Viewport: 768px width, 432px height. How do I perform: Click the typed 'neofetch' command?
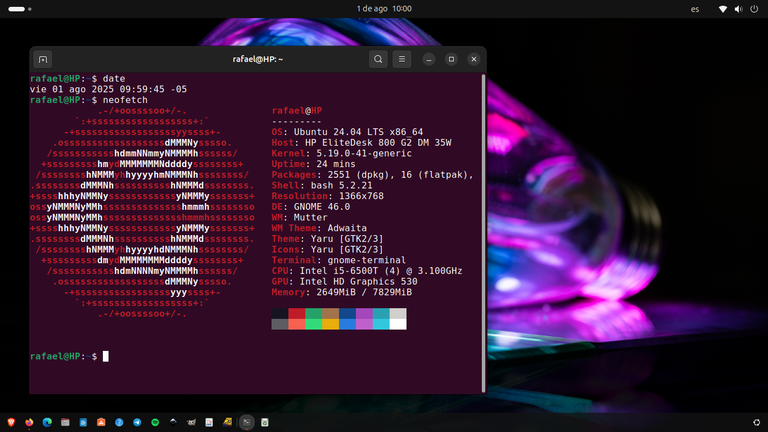point(125,100)
